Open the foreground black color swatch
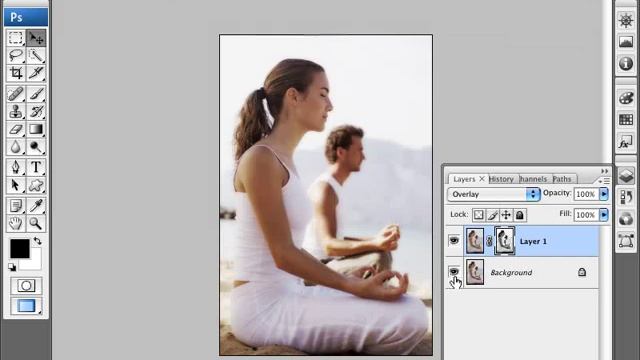The height and width of the screenshot is (360, 640). pos(20,248)
